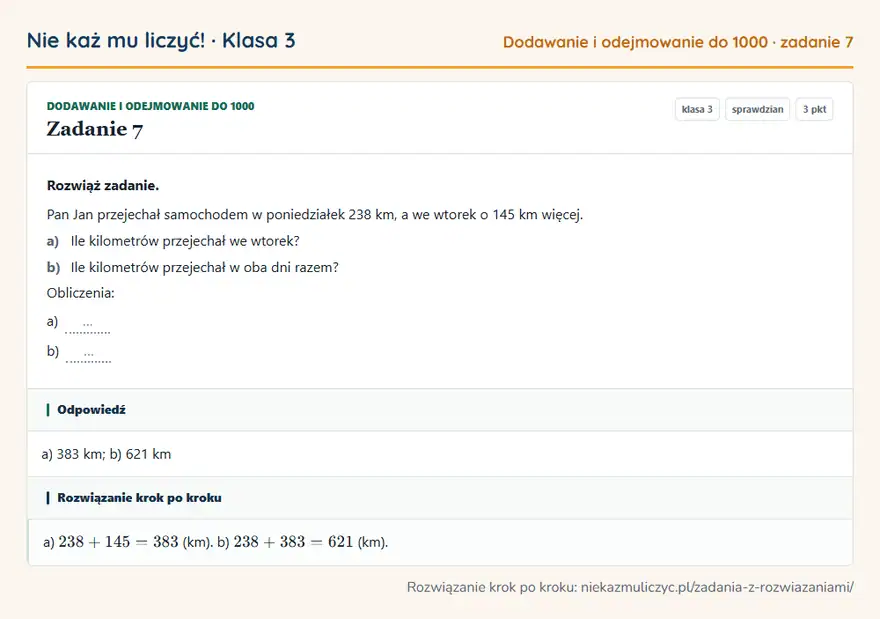Click the answer text 'a) 383 km; b) 621 km'
Viewport: 880px width, 619px height.
(x=106, y=454)
